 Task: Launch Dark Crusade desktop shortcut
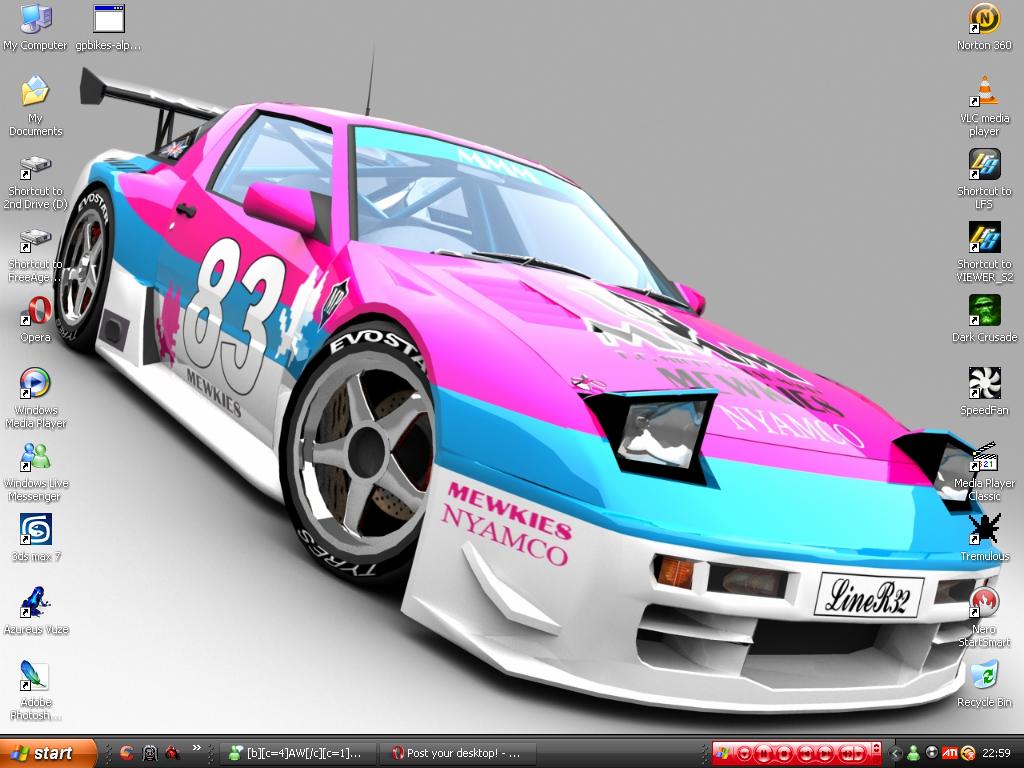click(x=984, y=319)
